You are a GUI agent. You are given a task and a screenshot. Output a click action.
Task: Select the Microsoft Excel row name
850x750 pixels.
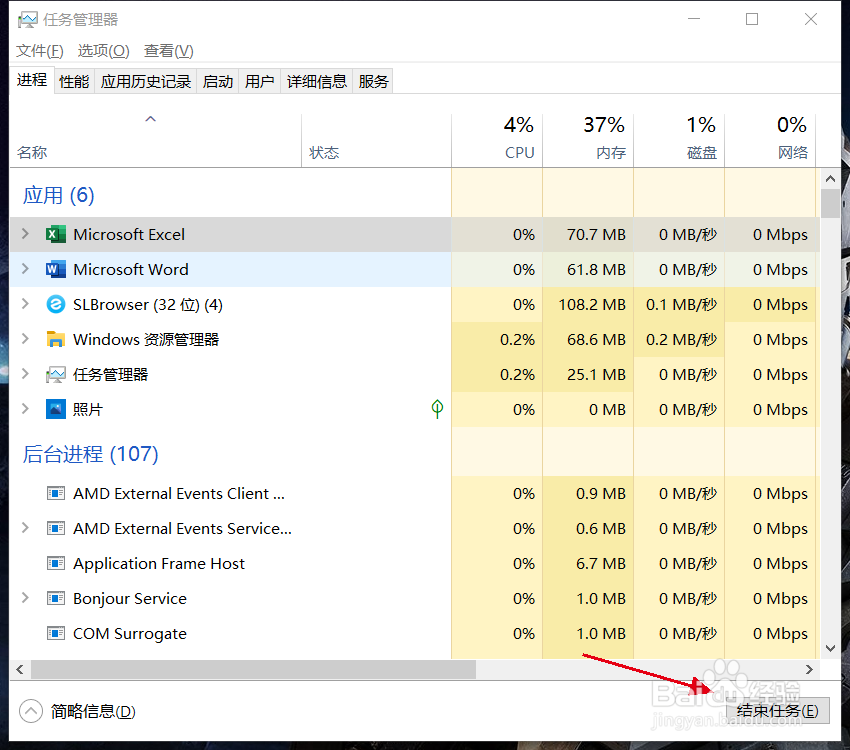129,235
